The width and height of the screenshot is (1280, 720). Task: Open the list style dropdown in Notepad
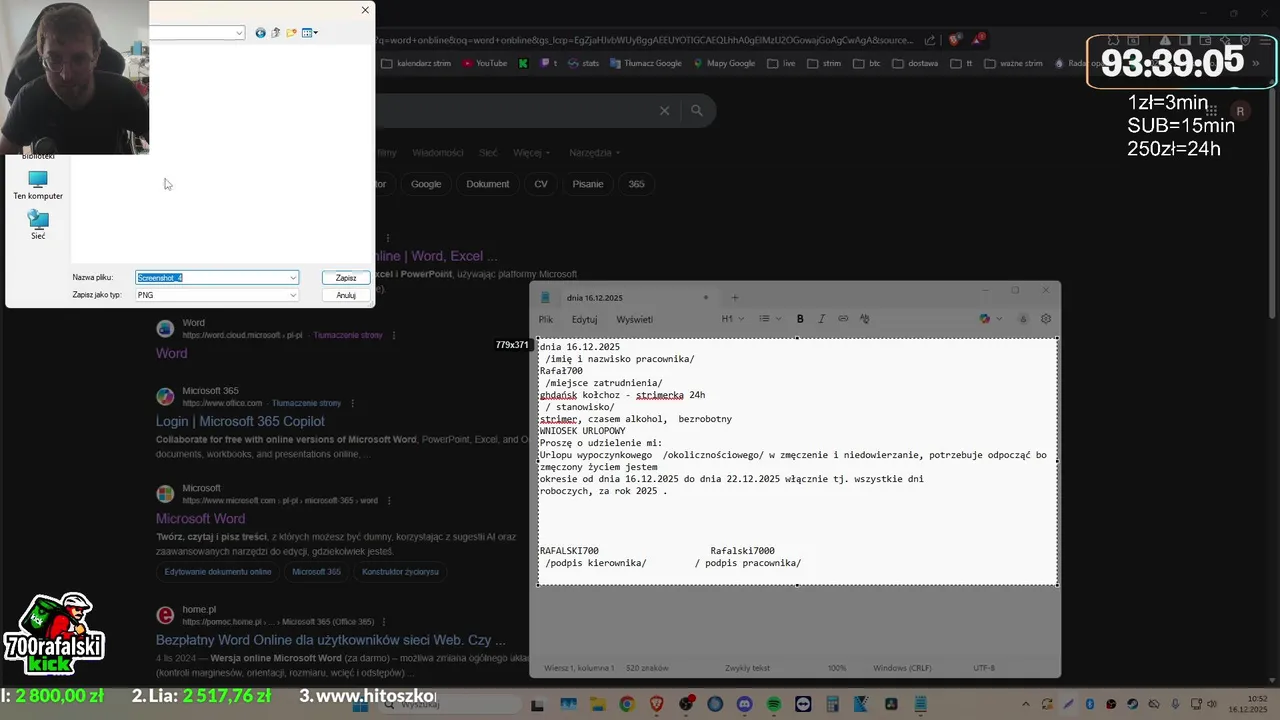coord(769,319)
